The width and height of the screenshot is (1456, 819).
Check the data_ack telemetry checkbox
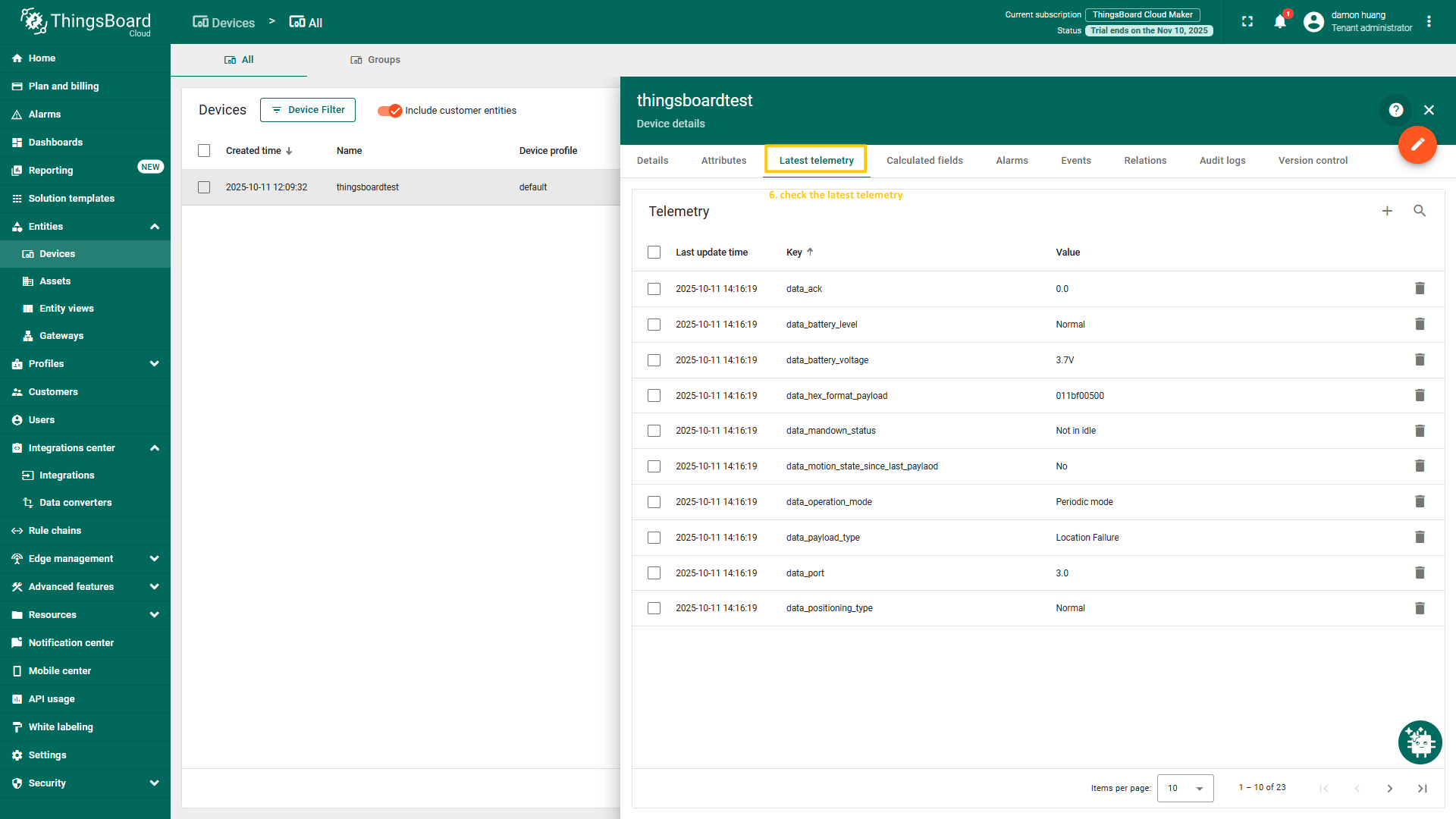654,289
